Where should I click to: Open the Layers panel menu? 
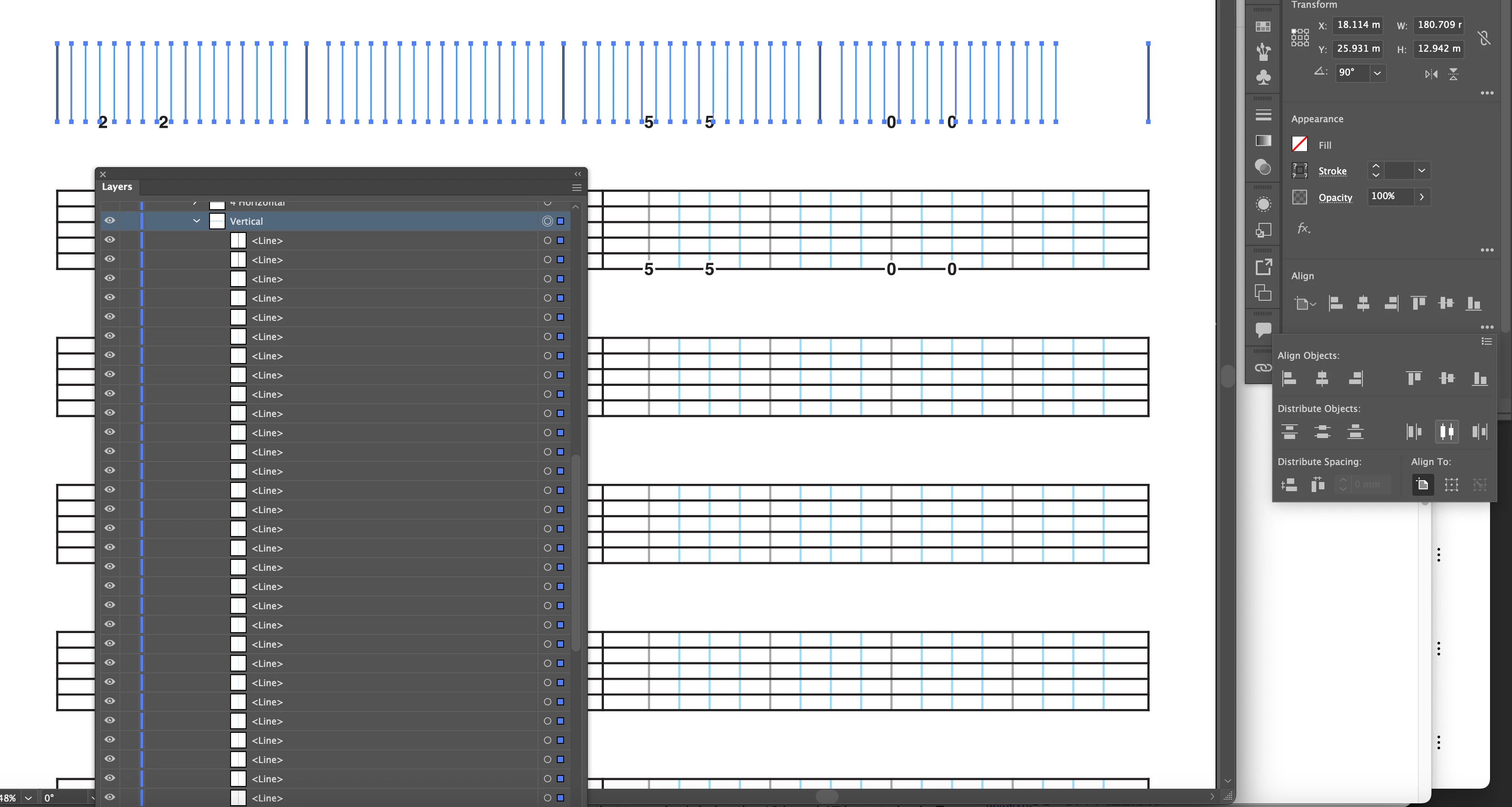tap(576, 187)
